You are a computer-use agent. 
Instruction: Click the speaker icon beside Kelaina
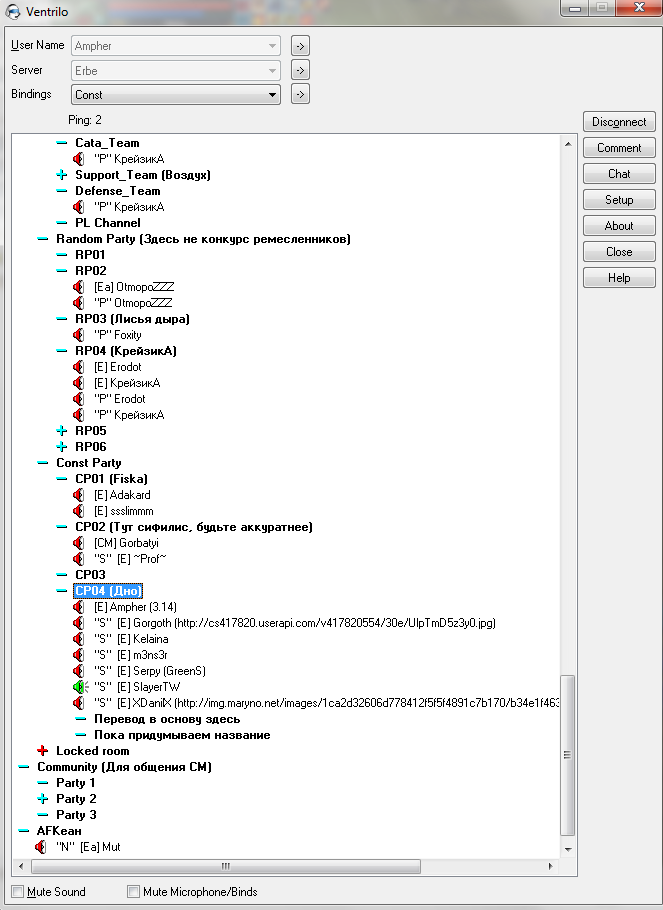coord(78,639)
